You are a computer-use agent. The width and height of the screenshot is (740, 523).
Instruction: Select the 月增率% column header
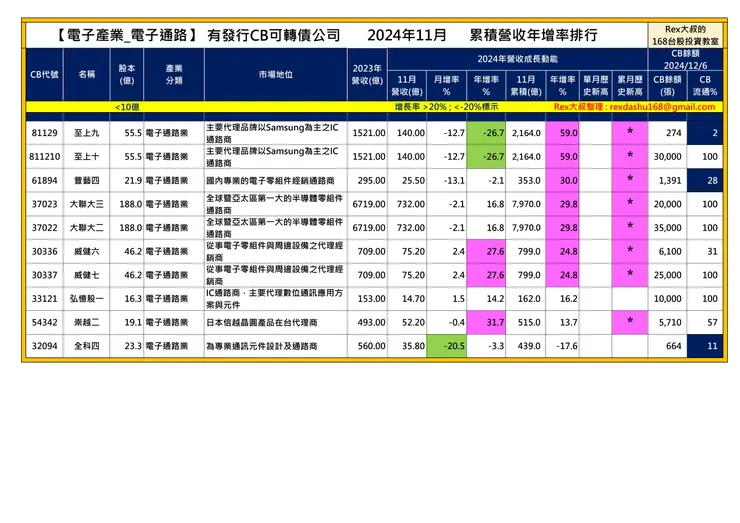(446, 86)
